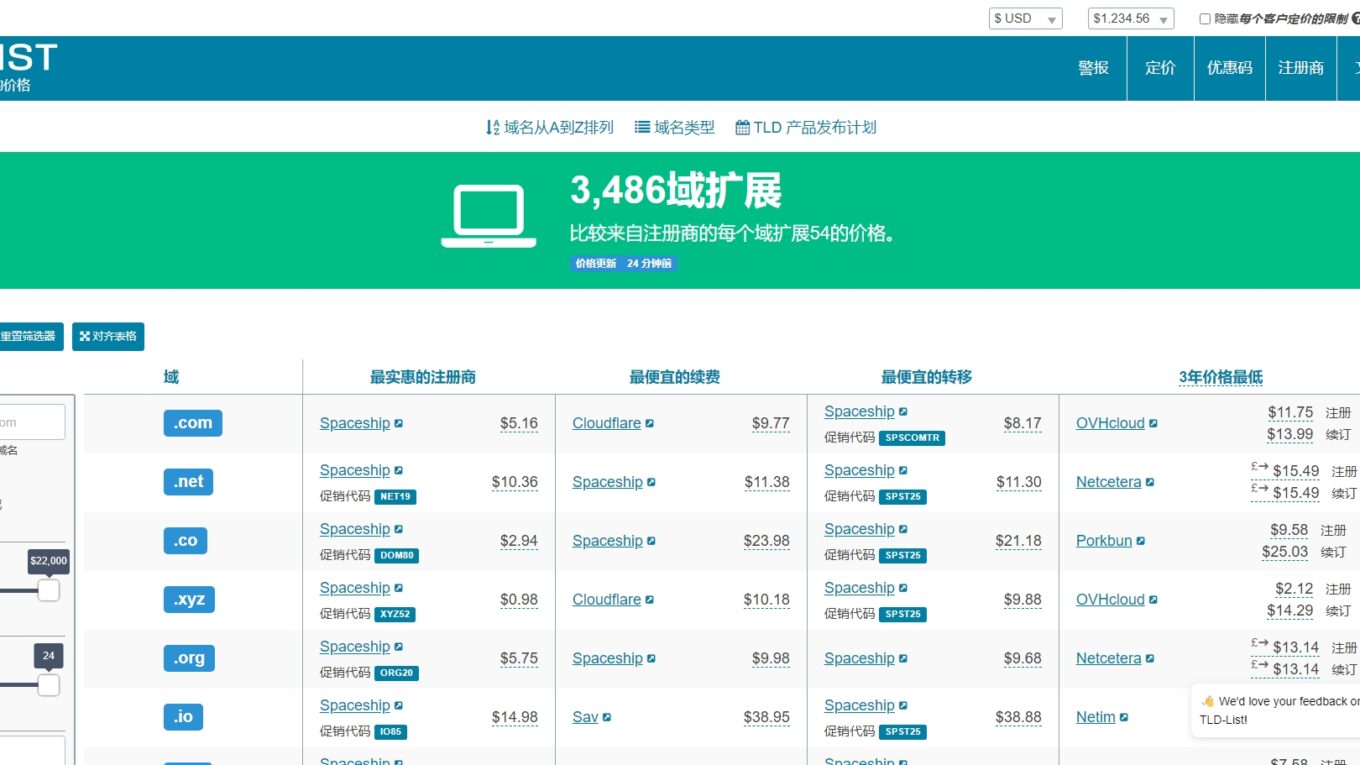Click the $21.18 .co transfer price
The width and height of the screenshot is (1360, 765).
[x=1018, y=541]
